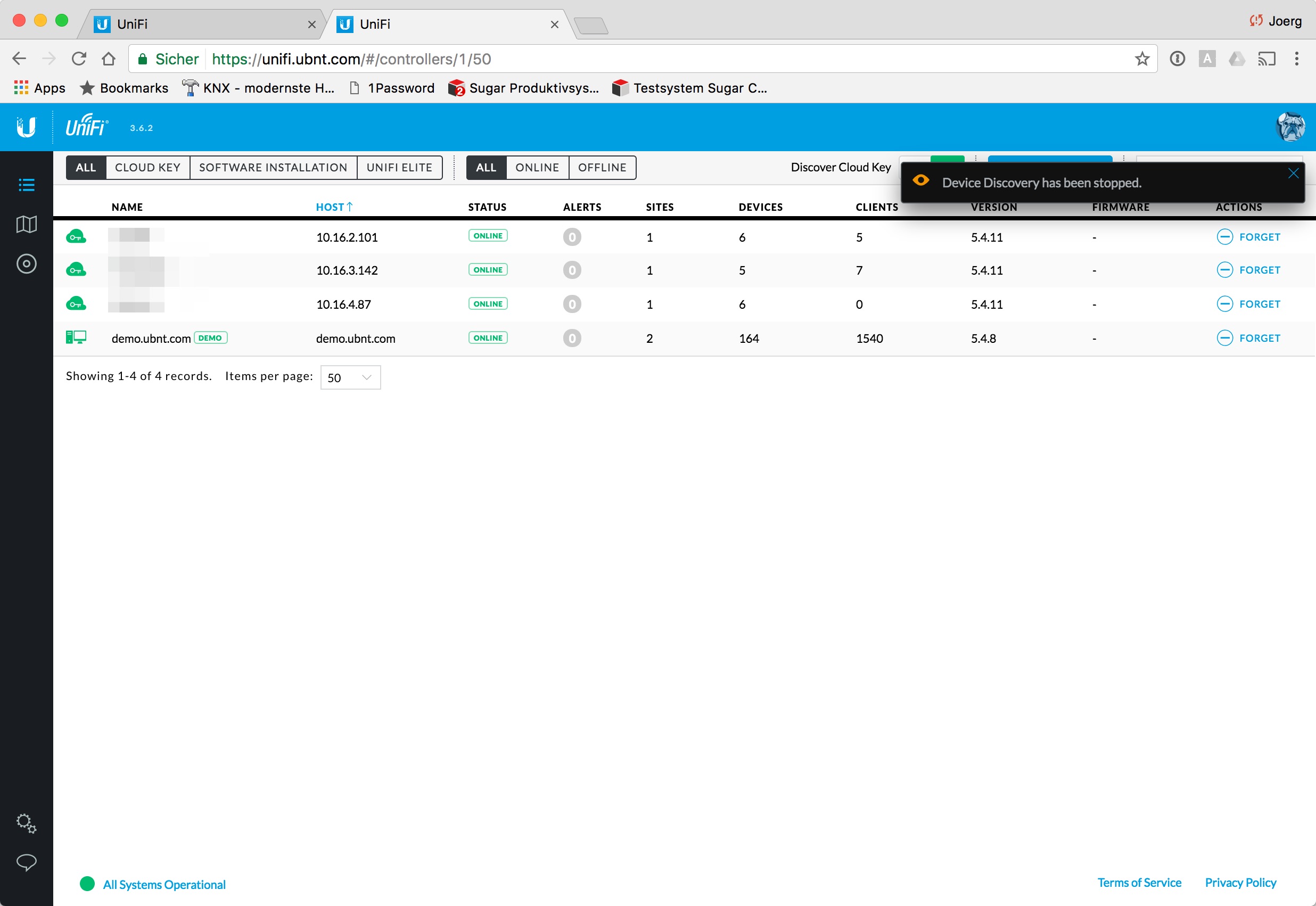Click the UniFi wordmark logo
The width and height of the screenshot is (1316, 906).
point(87,126)
